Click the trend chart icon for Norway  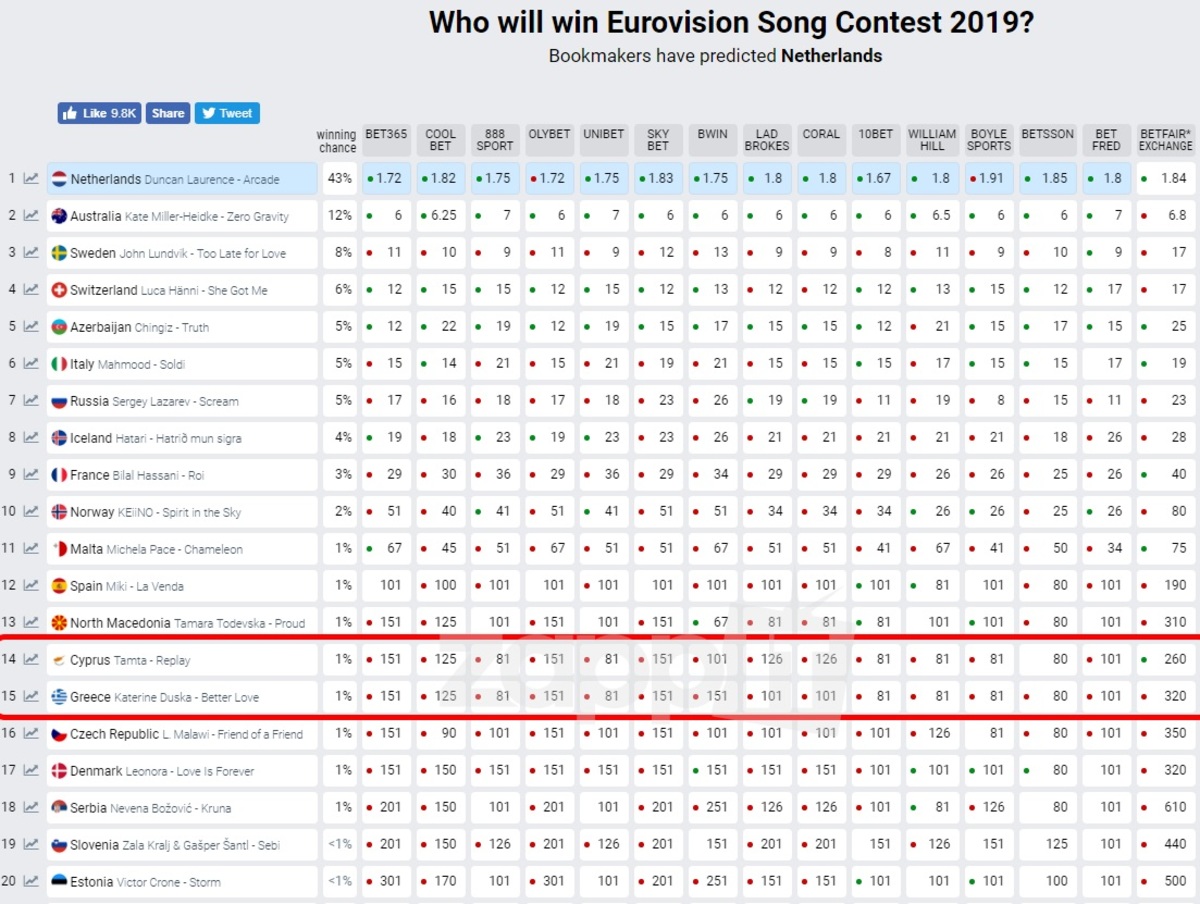(x=31, y=512)
